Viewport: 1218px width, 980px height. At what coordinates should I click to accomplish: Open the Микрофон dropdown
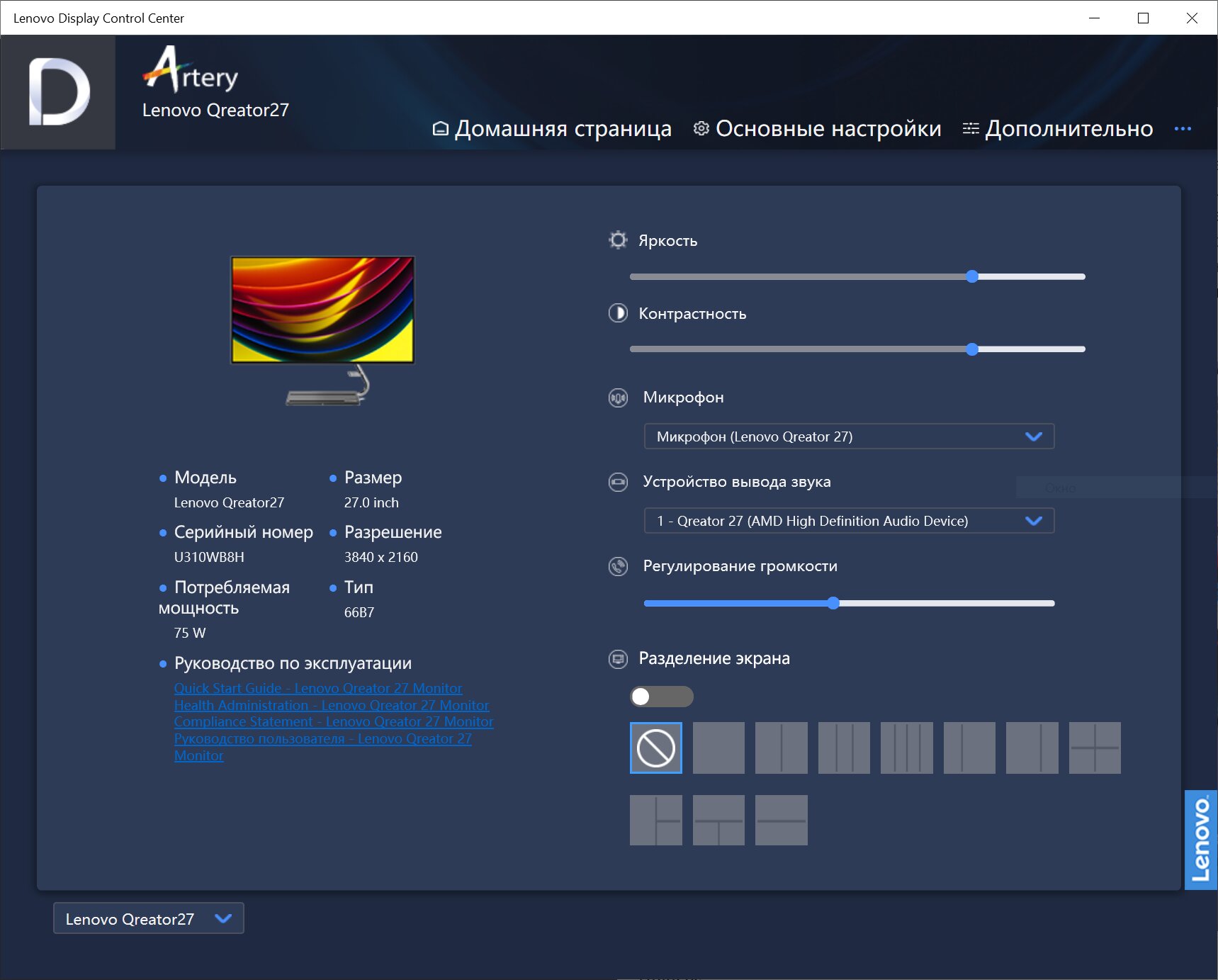pos(849,437)
